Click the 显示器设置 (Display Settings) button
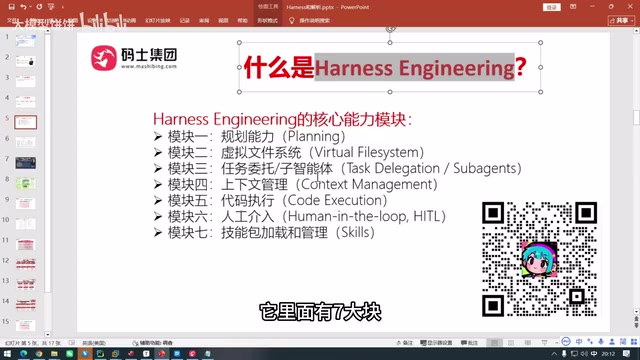Screen dimensions: 640x360 point(436,343)
